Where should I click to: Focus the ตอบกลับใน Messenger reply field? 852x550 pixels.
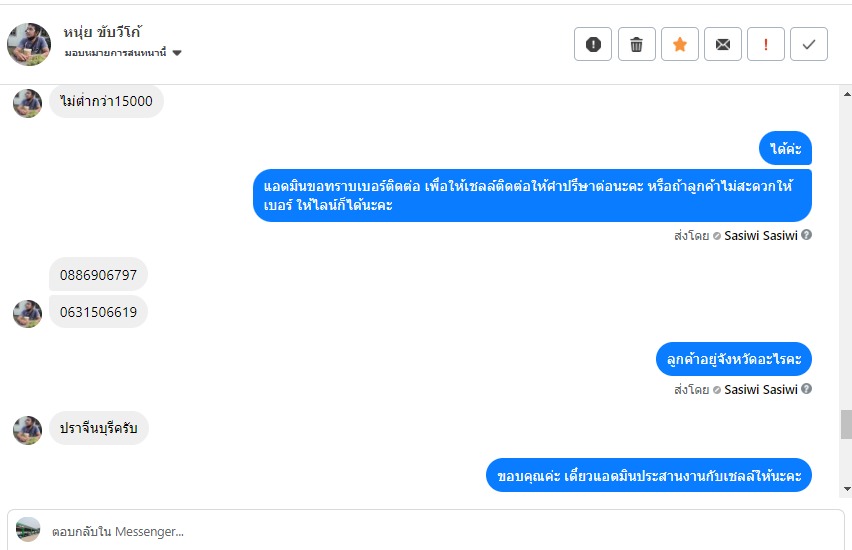[x=430, y=531]
